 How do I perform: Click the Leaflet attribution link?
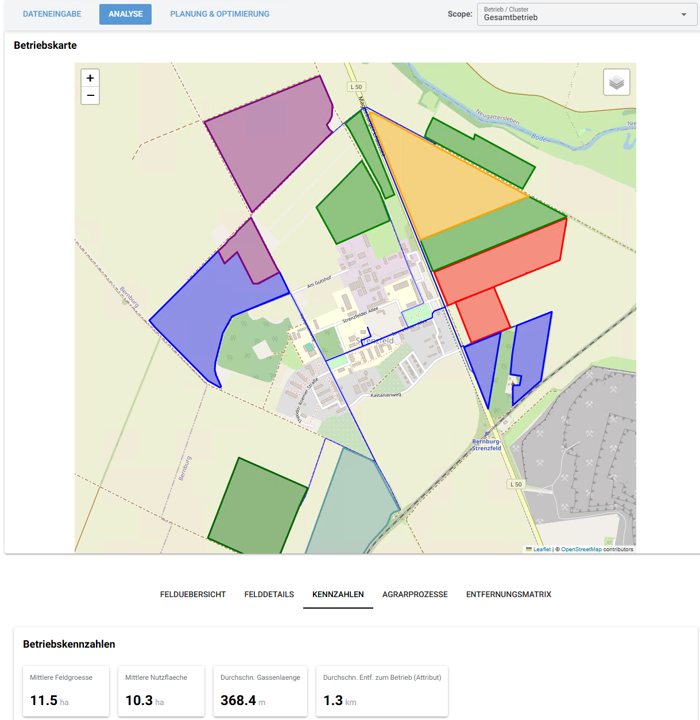click(541, 549)
